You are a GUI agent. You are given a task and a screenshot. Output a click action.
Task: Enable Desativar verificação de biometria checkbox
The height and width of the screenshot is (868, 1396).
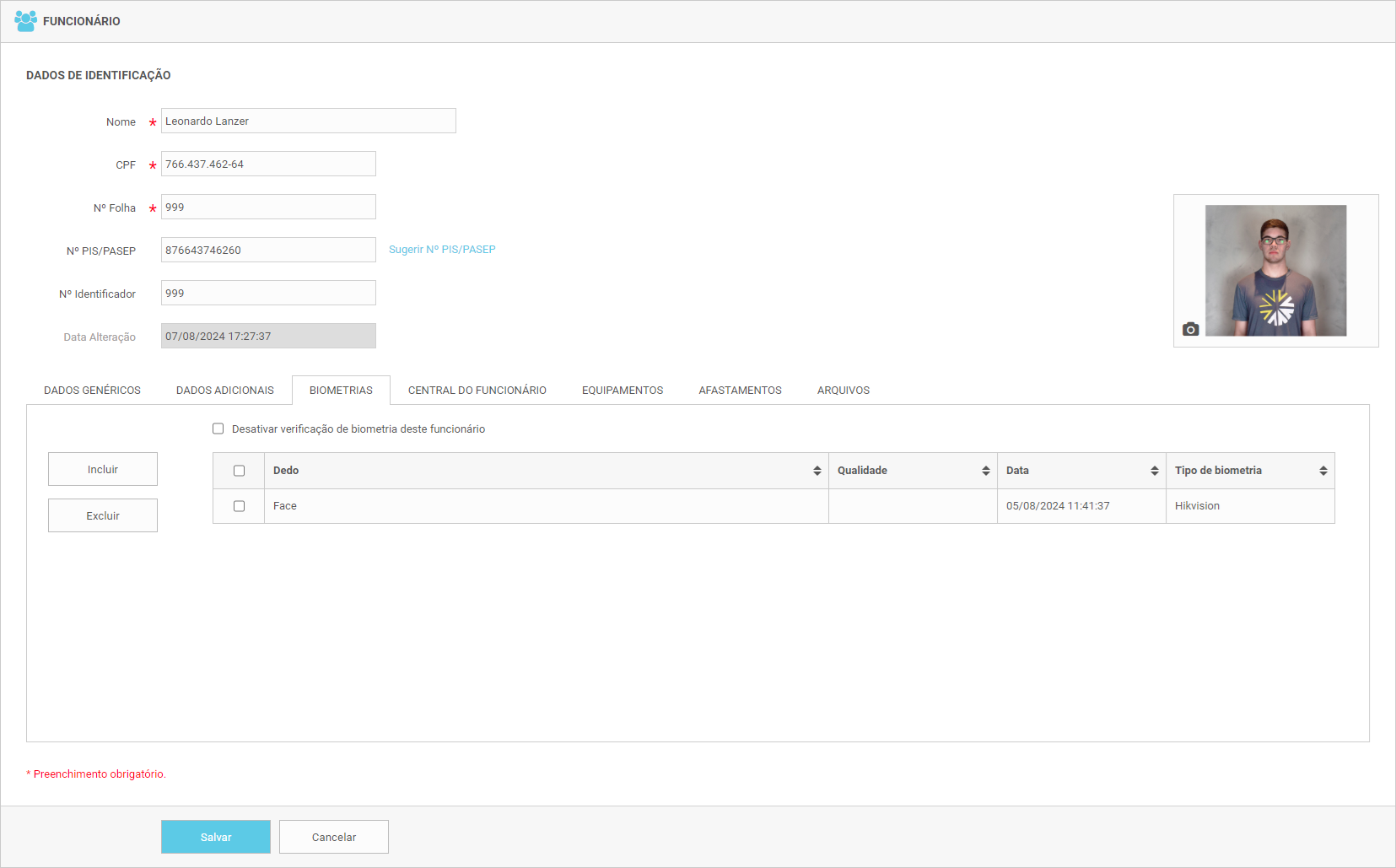pyautogui.click(x=218, y=429)
